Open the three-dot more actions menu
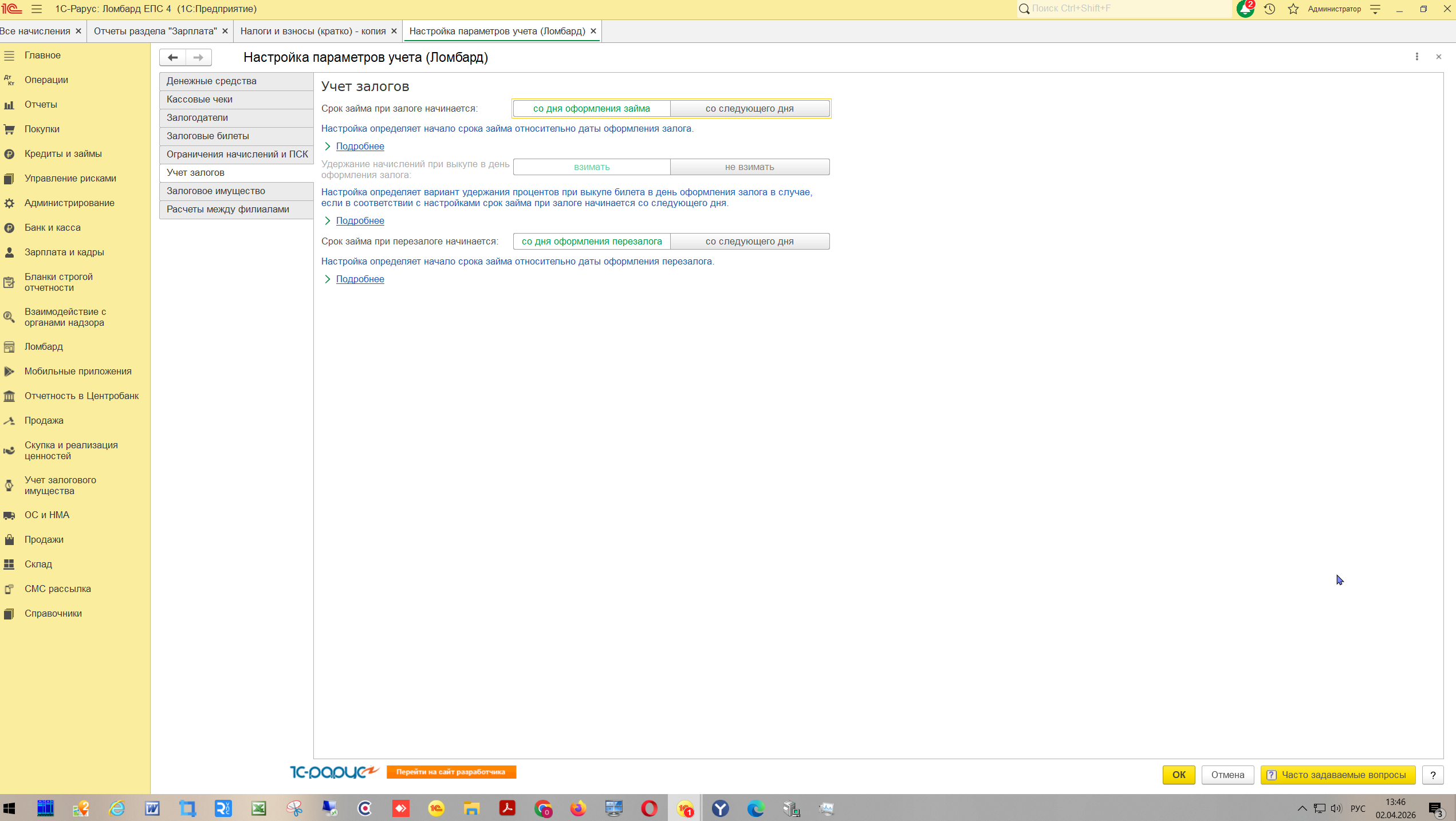 1416,57
